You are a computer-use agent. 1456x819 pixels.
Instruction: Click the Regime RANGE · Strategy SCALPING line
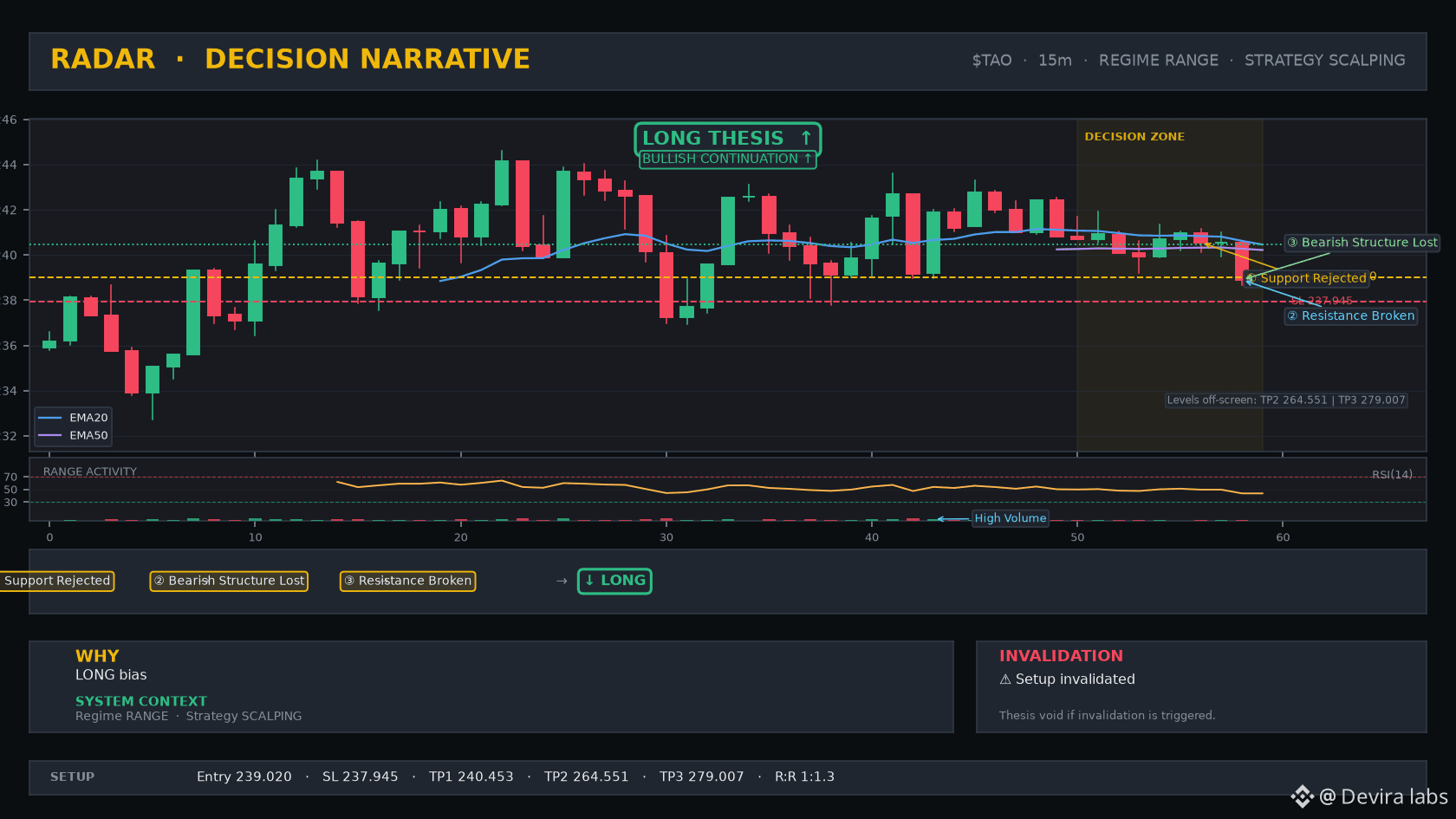coord(189,716)
